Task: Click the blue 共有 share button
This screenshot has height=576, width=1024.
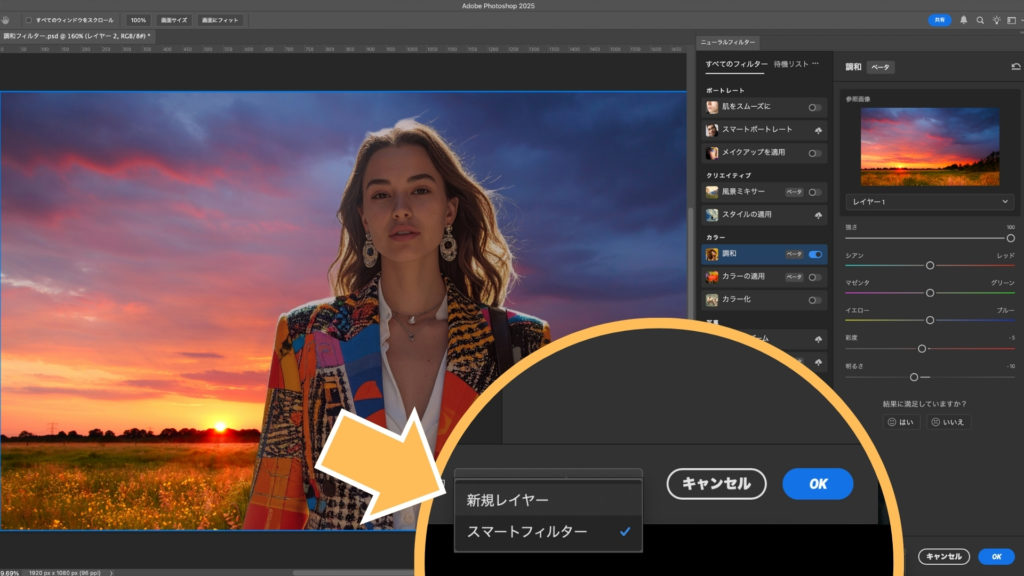Action: [x=939, y=20]
